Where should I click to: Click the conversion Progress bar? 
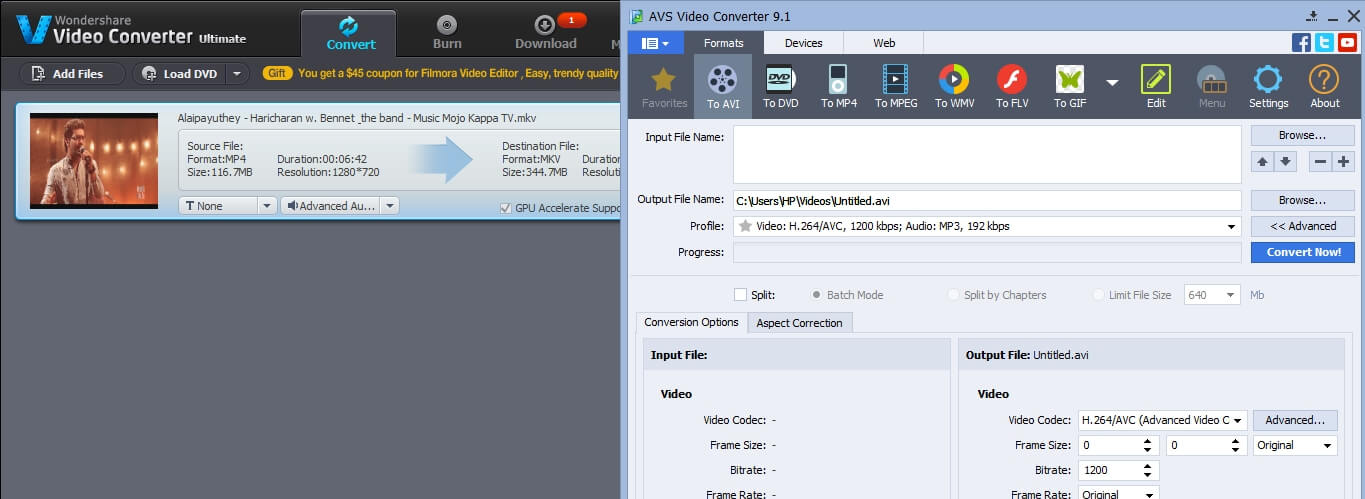click(x=987, y=252)
